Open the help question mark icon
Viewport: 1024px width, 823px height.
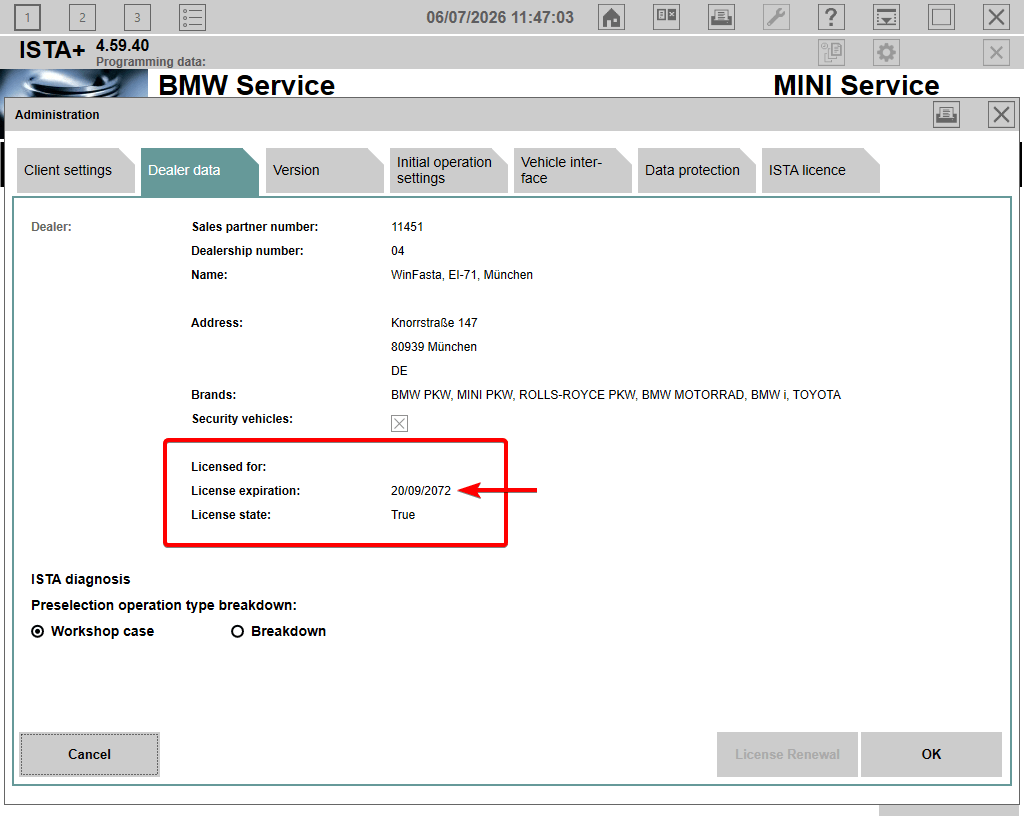(831, 17)
